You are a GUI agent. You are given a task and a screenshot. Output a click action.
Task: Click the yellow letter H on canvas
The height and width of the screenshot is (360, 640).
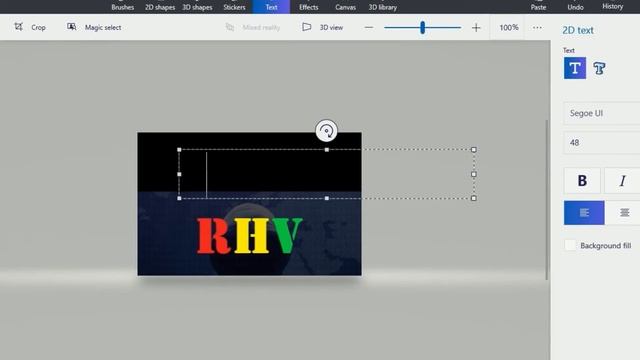pos(251,236)
